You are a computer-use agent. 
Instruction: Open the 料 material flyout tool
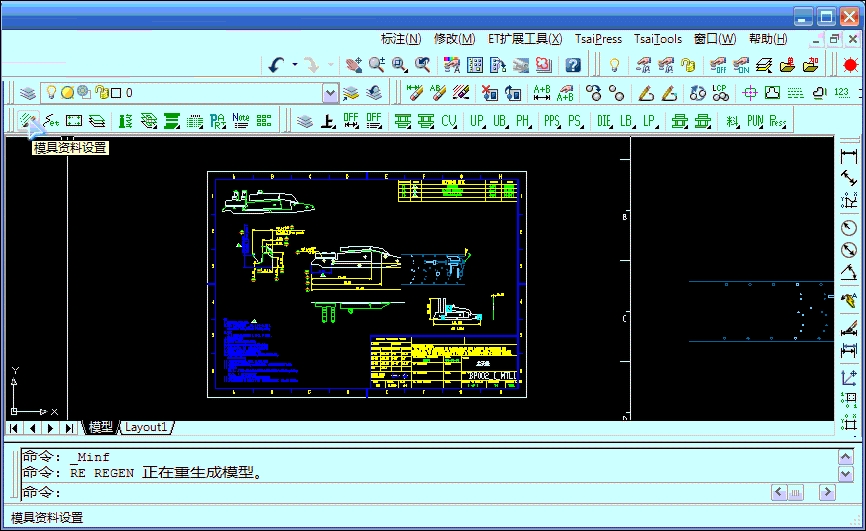pos(732,120)
